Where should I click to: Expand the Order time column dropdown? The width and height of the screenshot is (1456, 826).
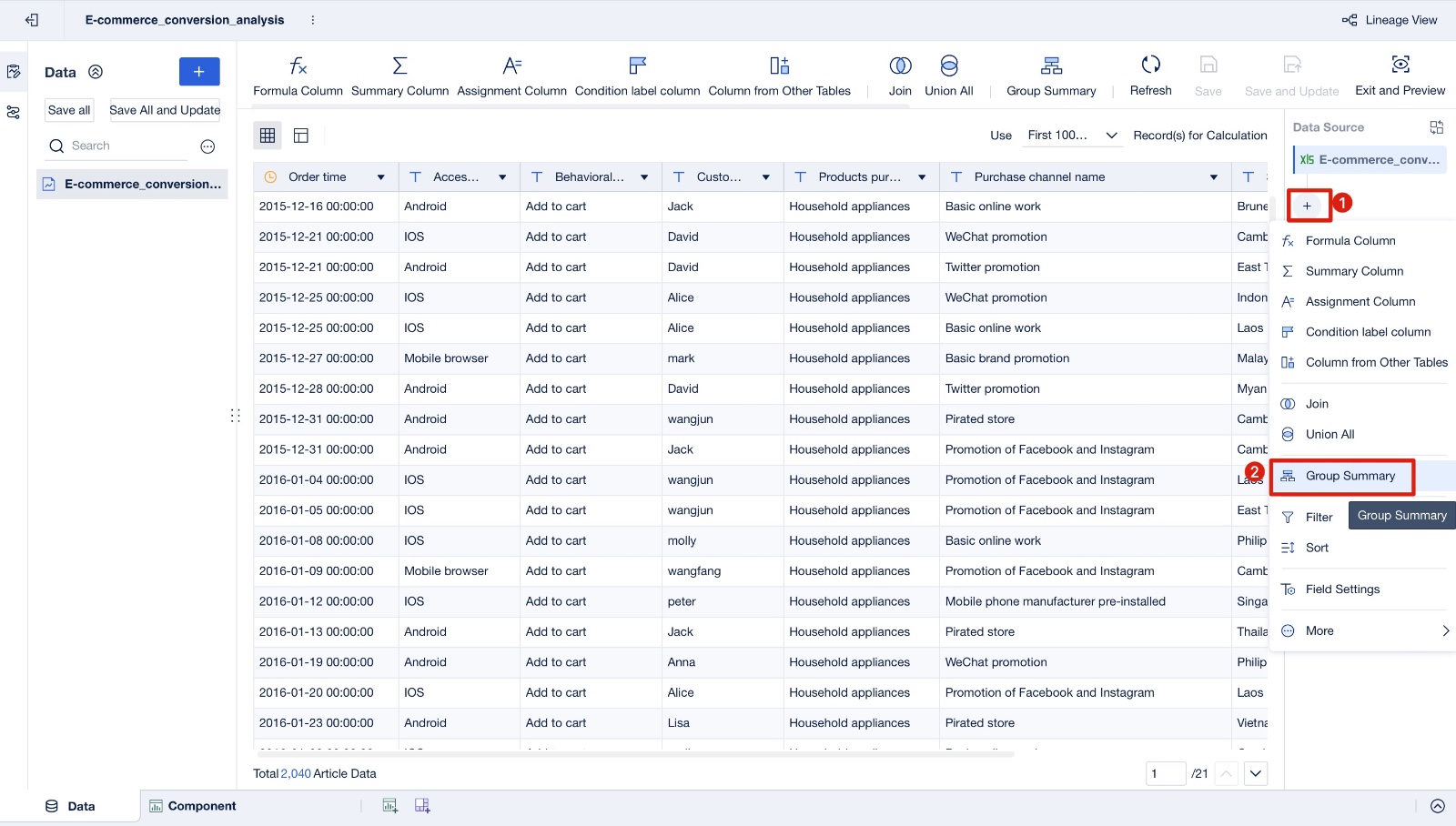point(381,177)
